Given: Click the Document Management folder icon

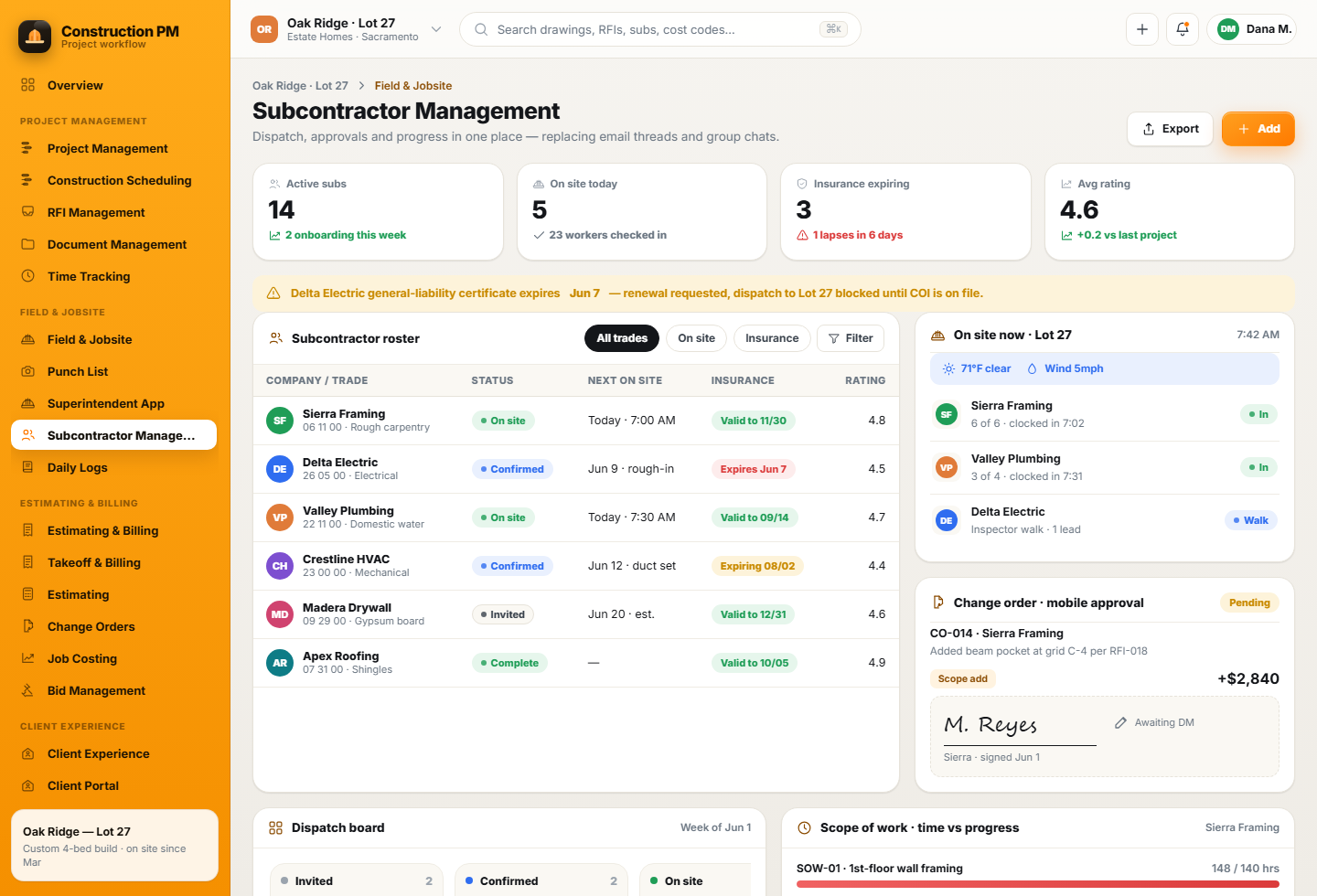Looking at the screenshot, I should pos(27,244).
